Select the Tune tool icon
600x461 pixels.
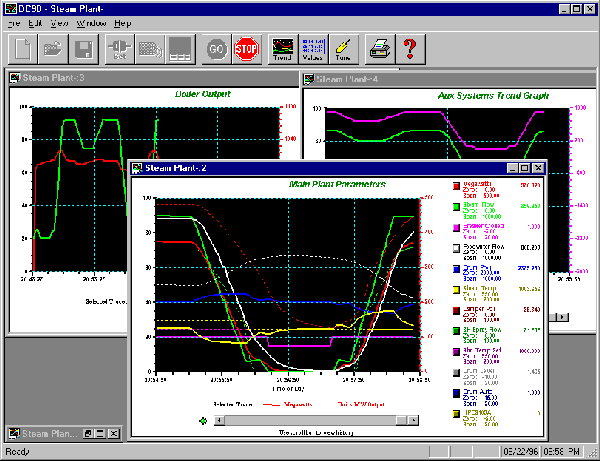pyautogui.click(x=344, y=47)
